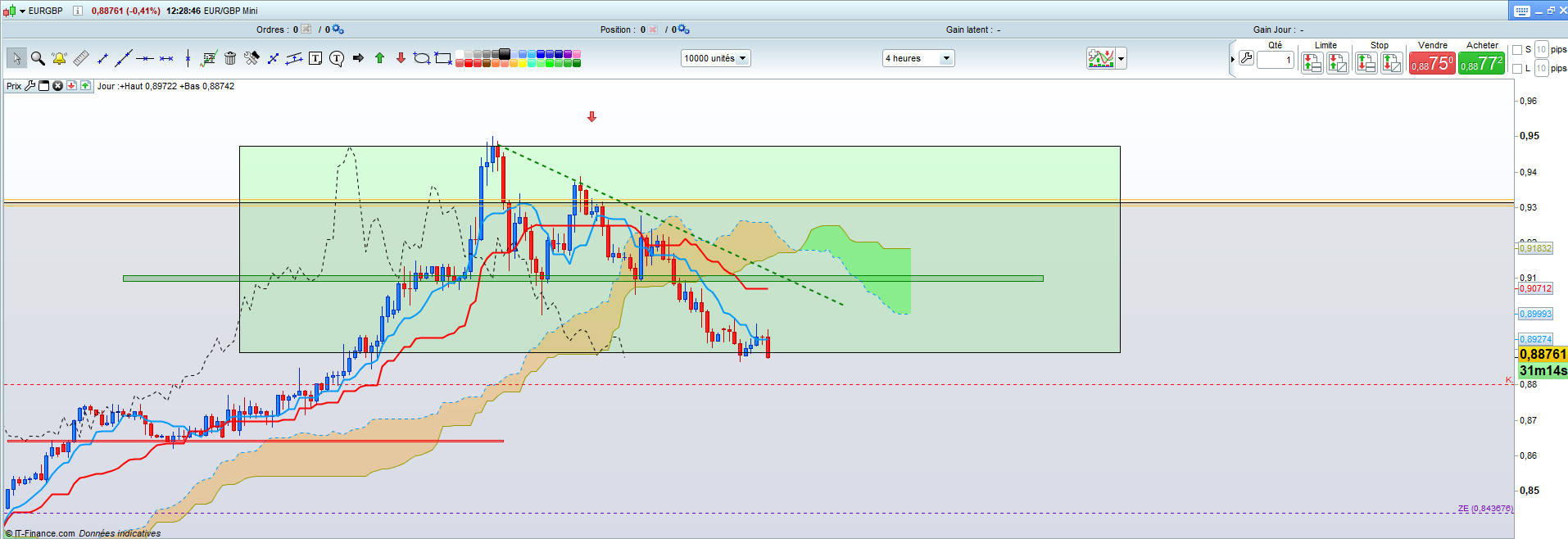
Task: Click the alert bell icon
Action: [x=59, y=58]
